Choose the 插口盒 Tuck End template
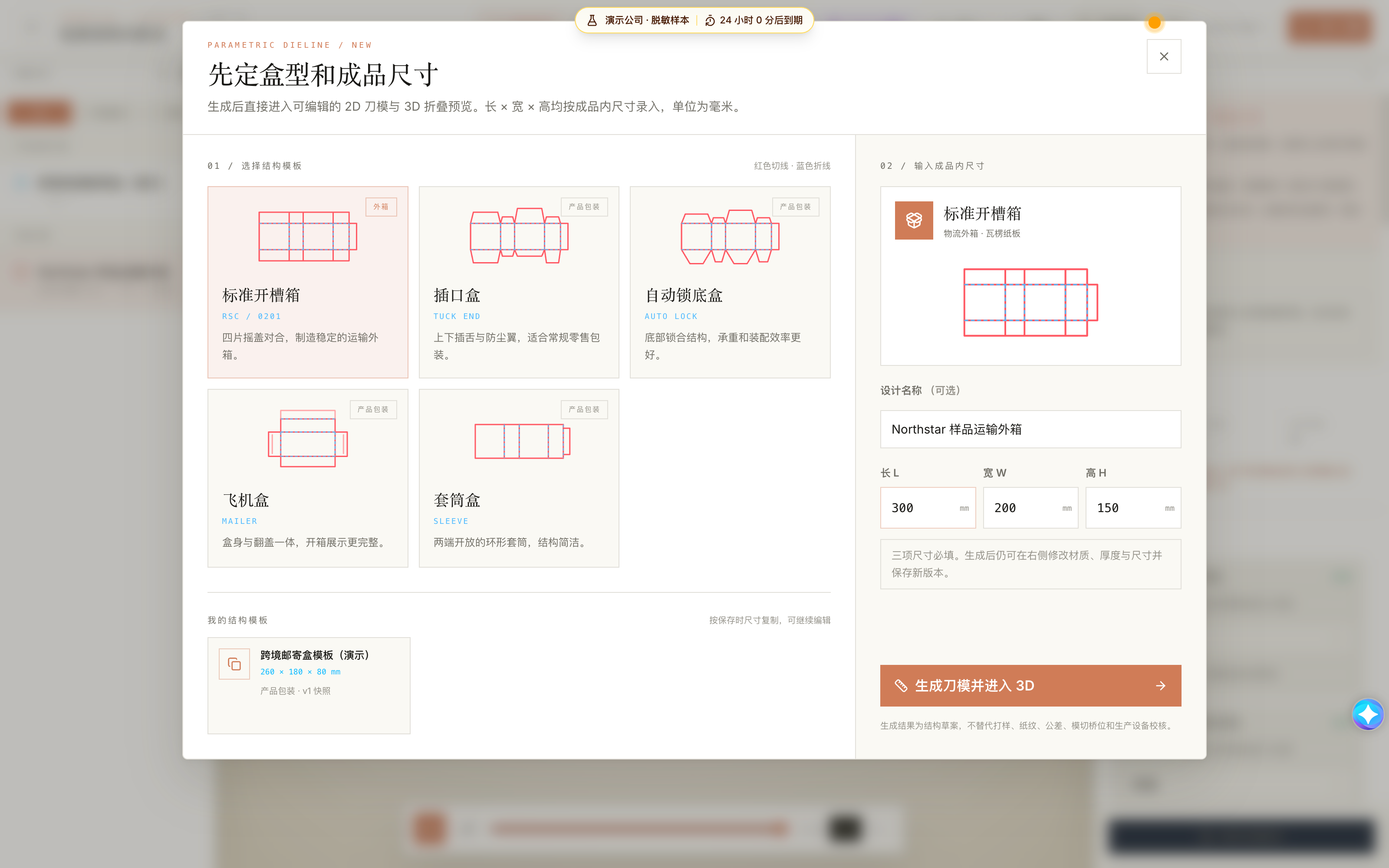The image size is (1389, 868). tap(519, 282)
